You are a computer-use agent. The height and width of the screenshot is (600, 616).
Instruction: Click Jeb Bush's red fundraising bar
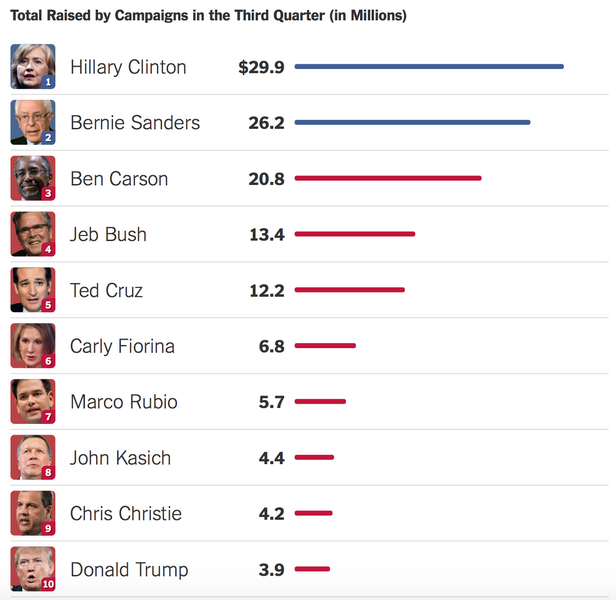click(355, 234)
